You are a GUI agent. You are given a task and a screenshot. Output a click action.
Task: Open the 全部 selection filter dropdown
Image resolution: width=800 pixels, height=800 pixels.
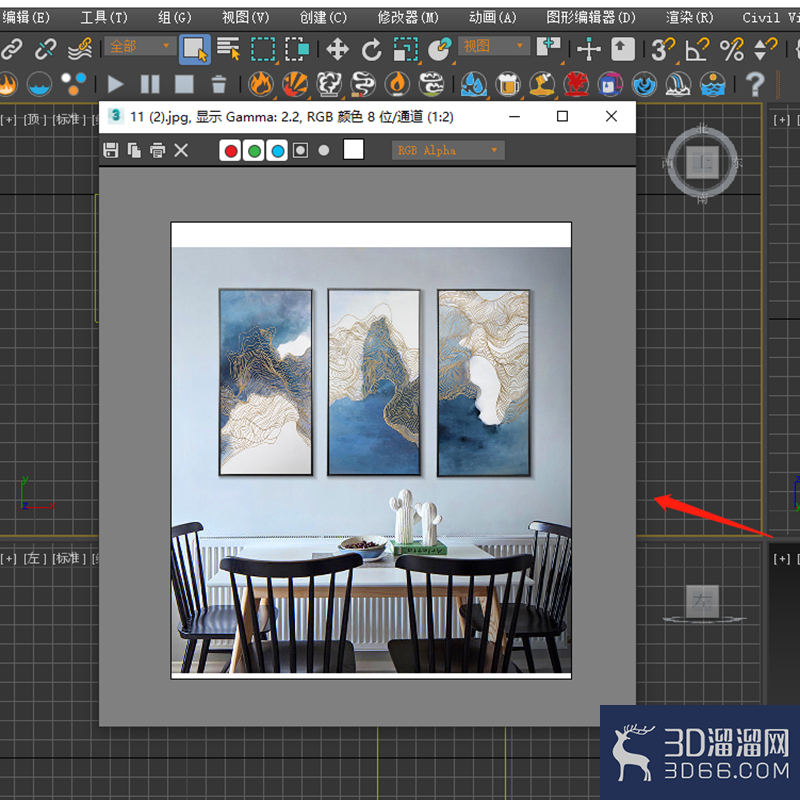pos(140,46)
